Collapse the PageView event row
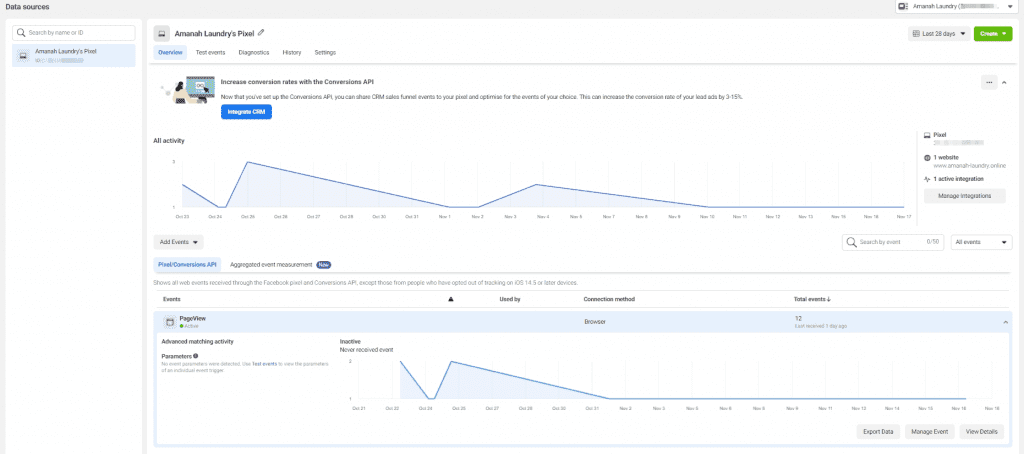Viewport: 1024px width, 454px height. pyautogui.click(x=1004, y=321)
